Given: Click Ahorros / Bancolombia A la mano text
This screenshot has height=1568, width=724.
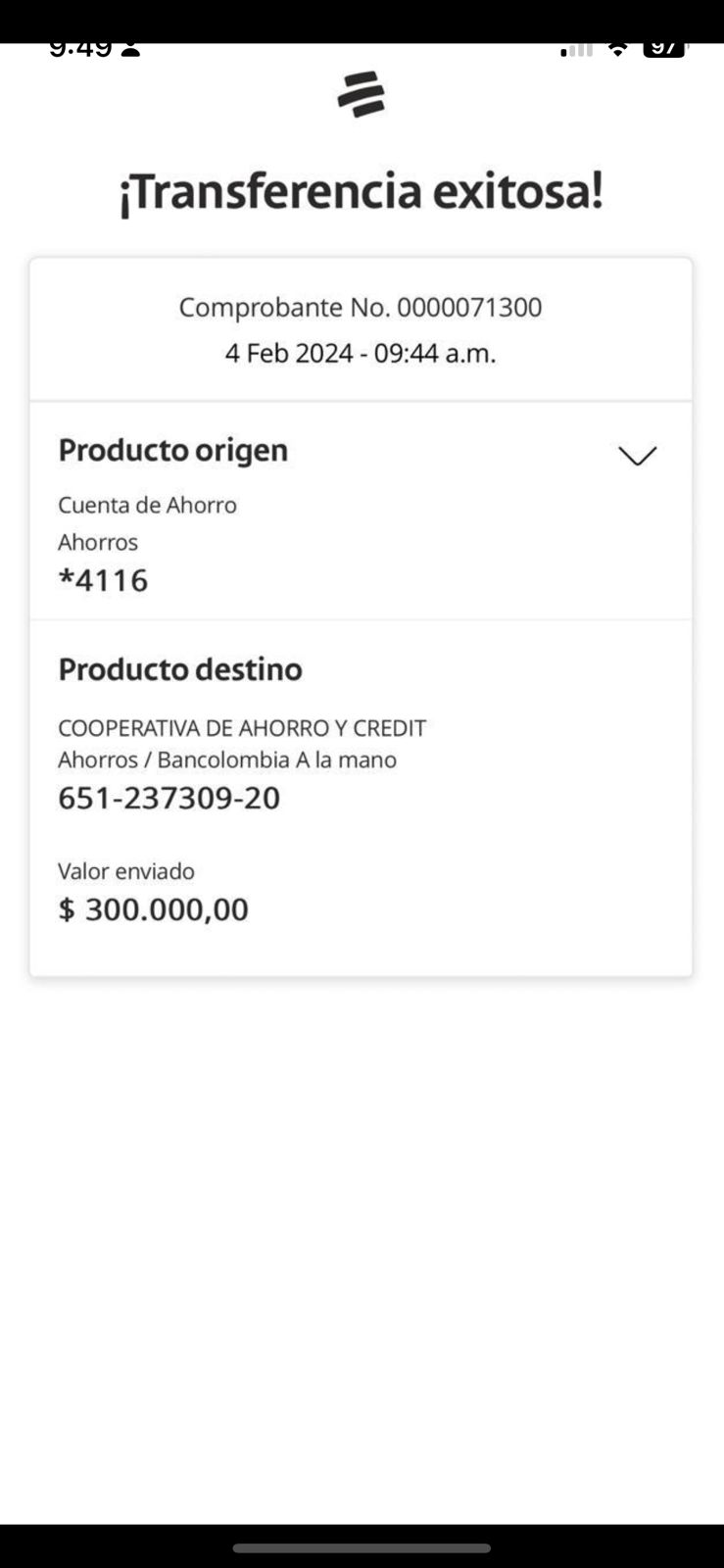Looking at the screenshot, I should (x=227, y=760).
